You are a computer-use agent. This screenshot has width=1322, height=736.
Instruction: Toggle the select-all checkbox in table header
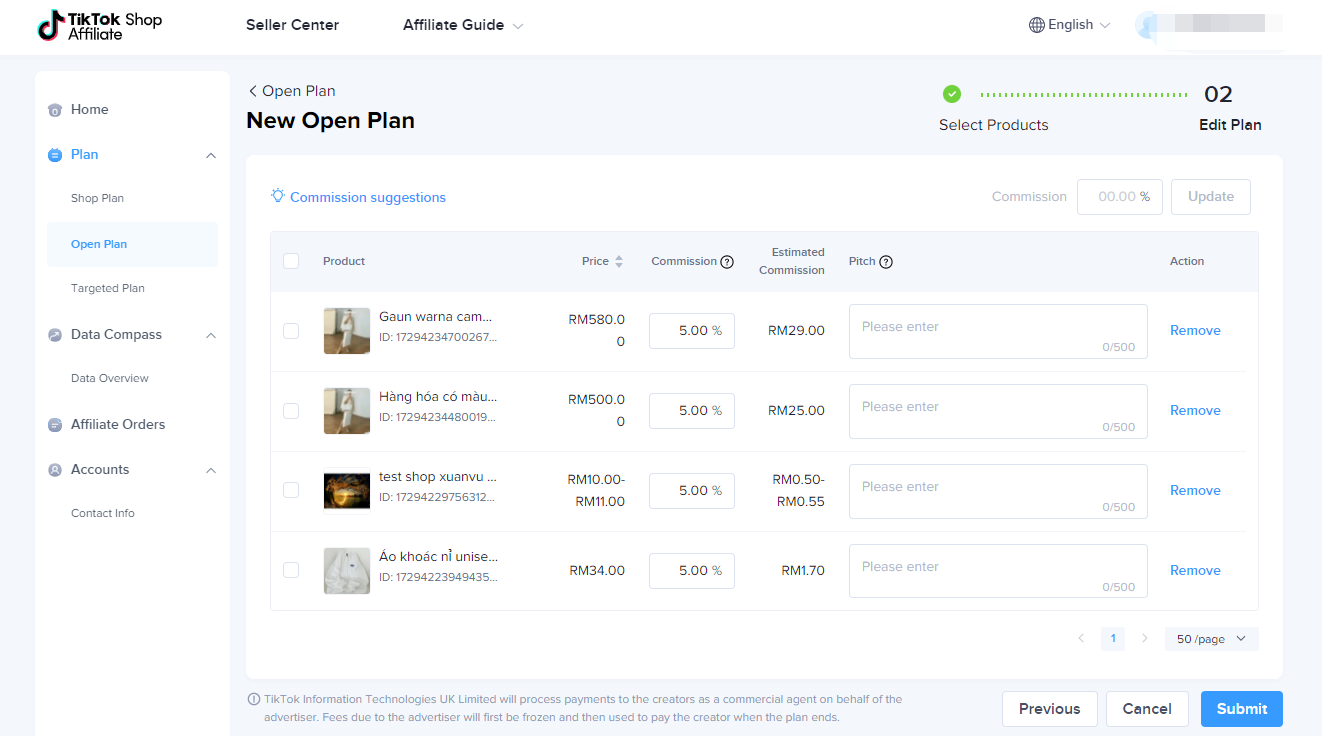click(x=291, y=261)
